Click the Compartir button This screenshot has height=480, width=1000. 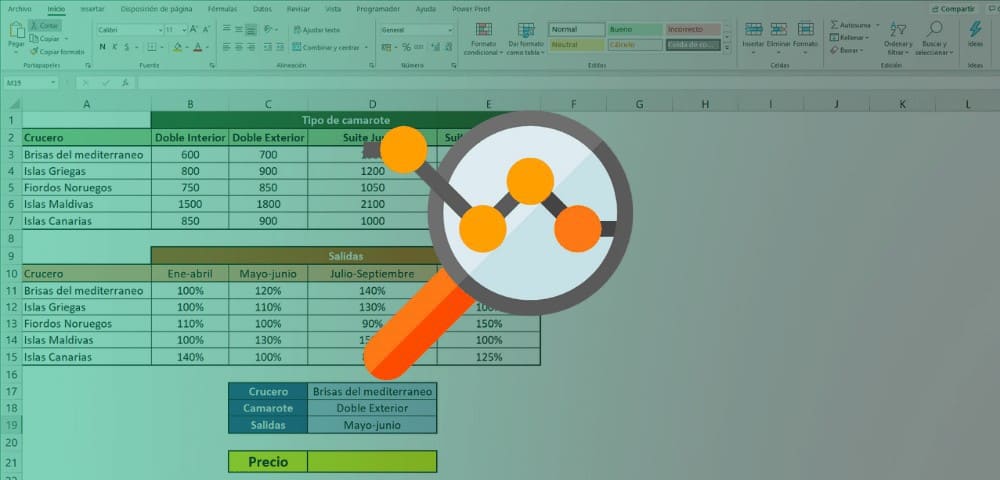click(953, 9)
